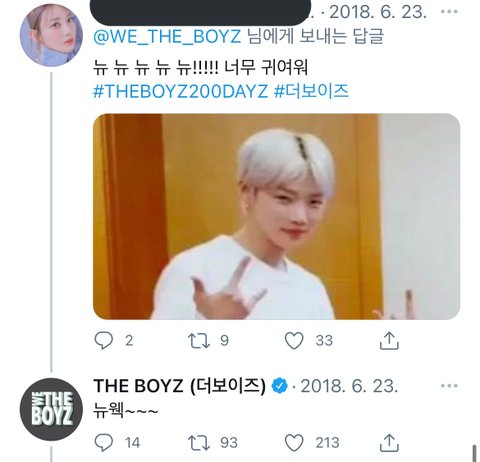Like the tweet with 33 likes
This screenshot has width=480, height=462.
point(294,341)
